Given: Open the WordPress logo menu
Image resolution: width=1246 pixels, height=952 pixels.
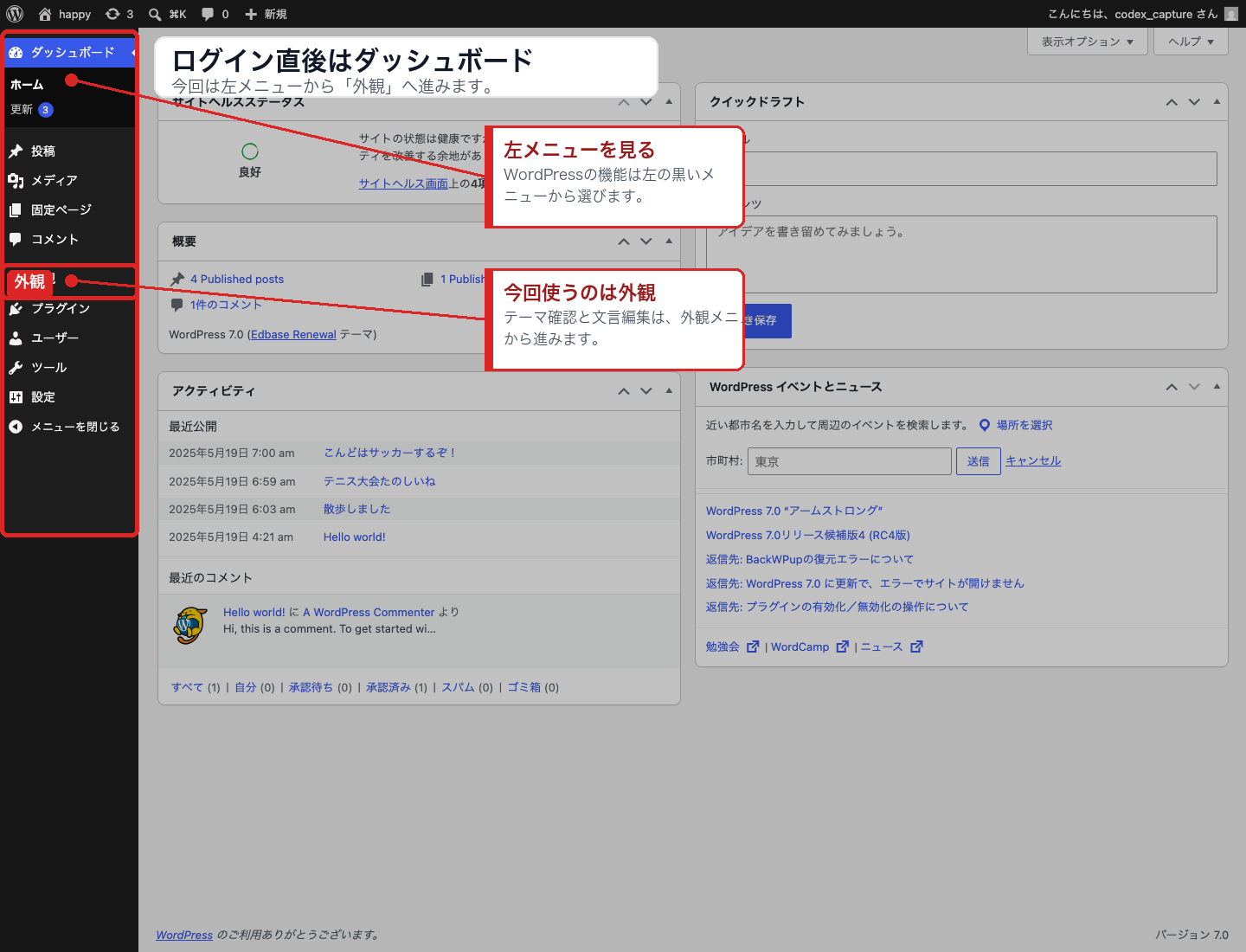Looking at the screenshot, I should pos(15,14).
